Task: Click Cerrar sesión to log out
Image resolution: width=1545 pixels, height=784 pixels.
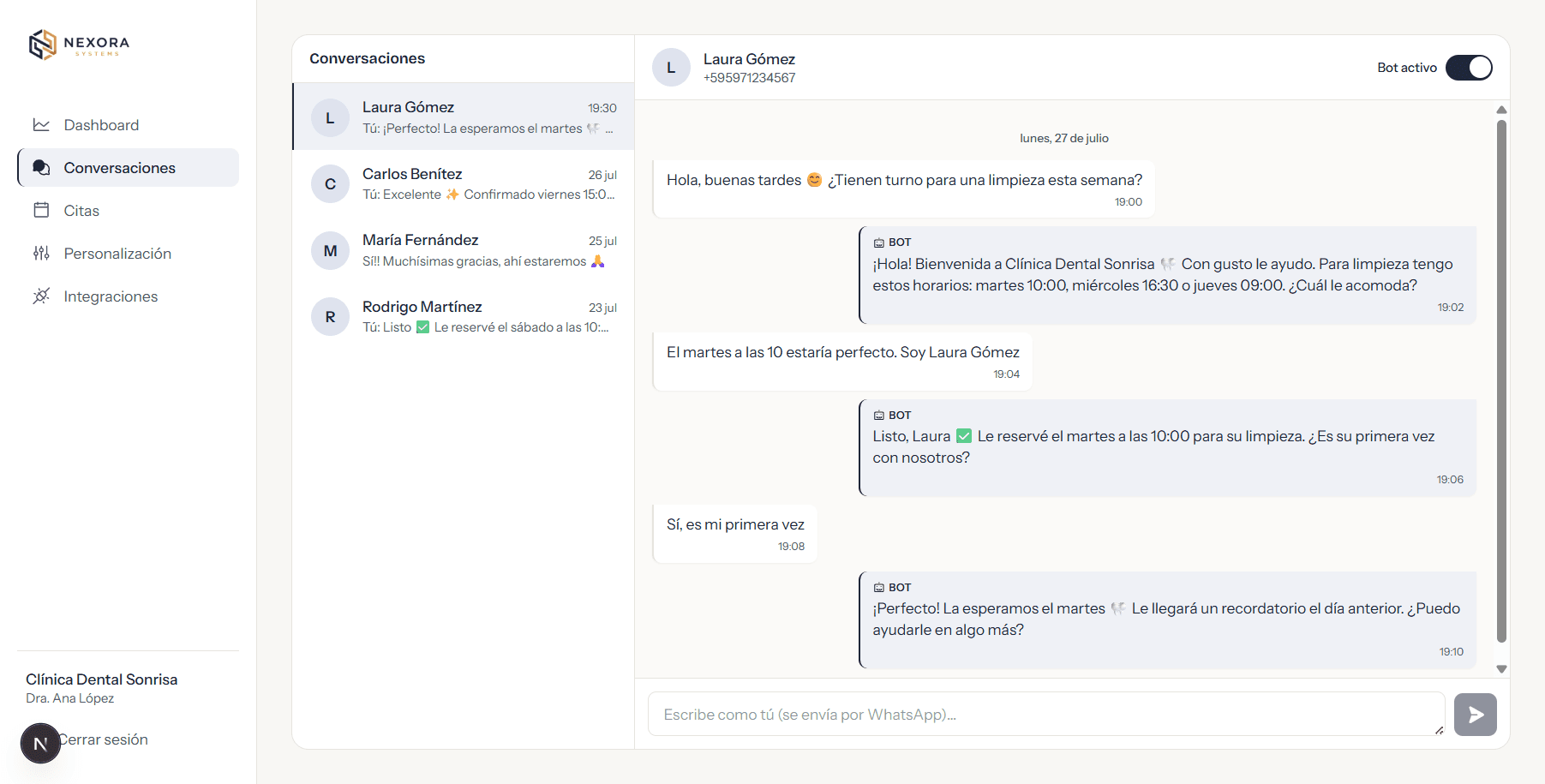Action: click(x=104, y=739)
